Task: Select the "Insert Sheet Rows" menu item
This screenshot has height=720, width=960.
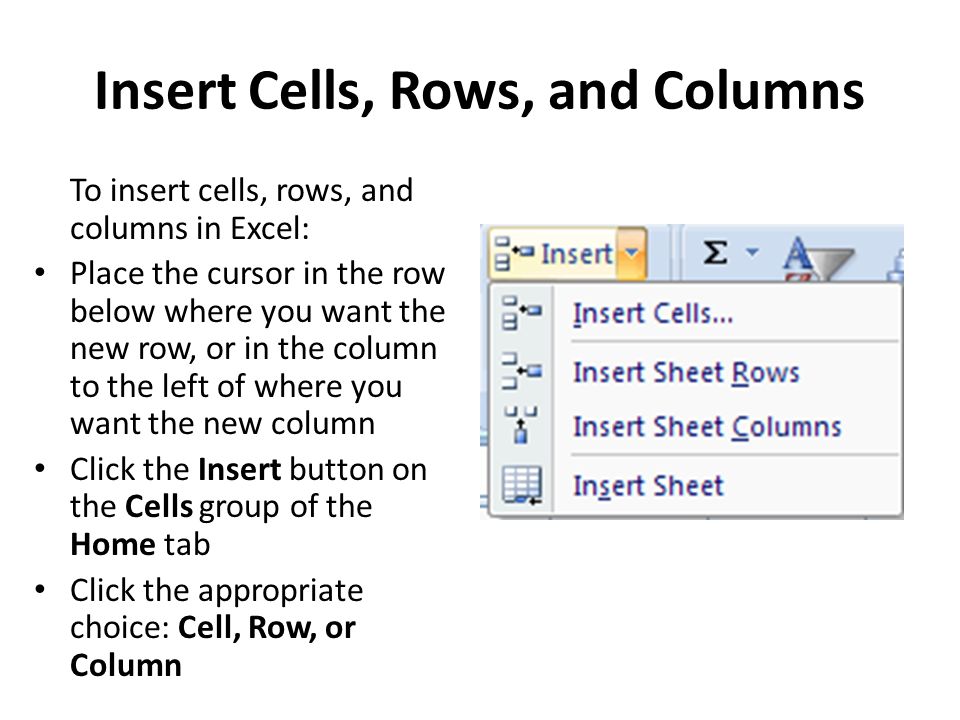Action: click(x=686, y=372)
